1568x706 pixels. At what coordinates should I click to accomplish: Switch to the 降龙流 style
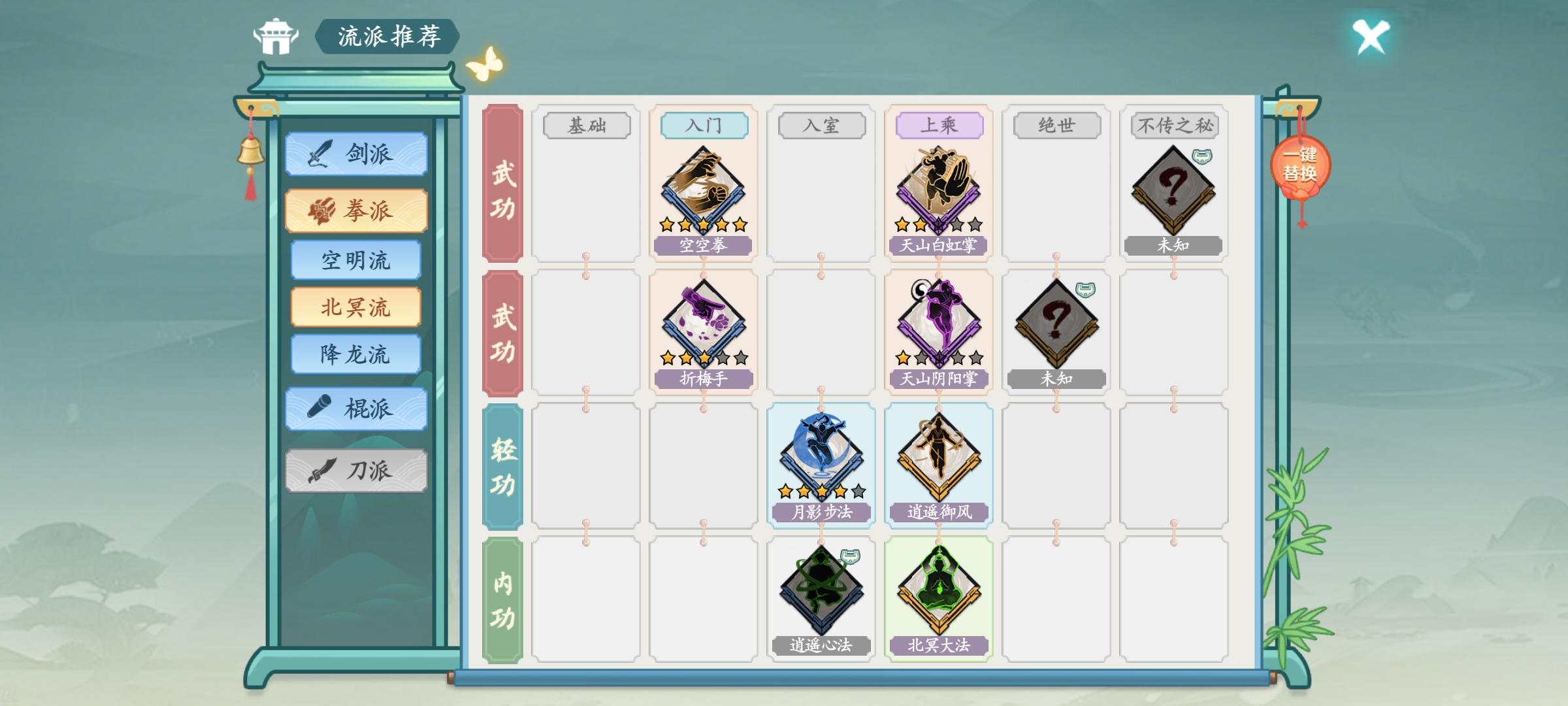355,354
